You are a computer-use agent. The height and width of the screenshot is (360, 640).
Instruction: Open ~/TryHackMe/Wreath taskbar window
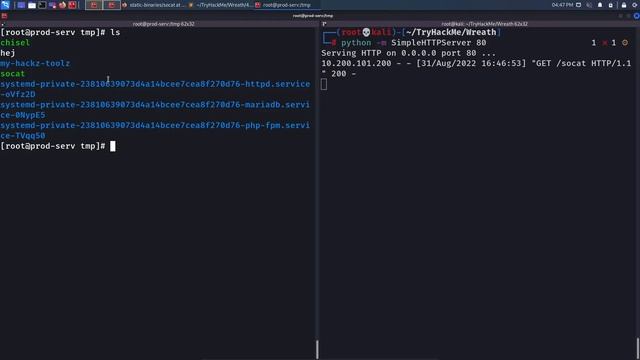point(221,5)
